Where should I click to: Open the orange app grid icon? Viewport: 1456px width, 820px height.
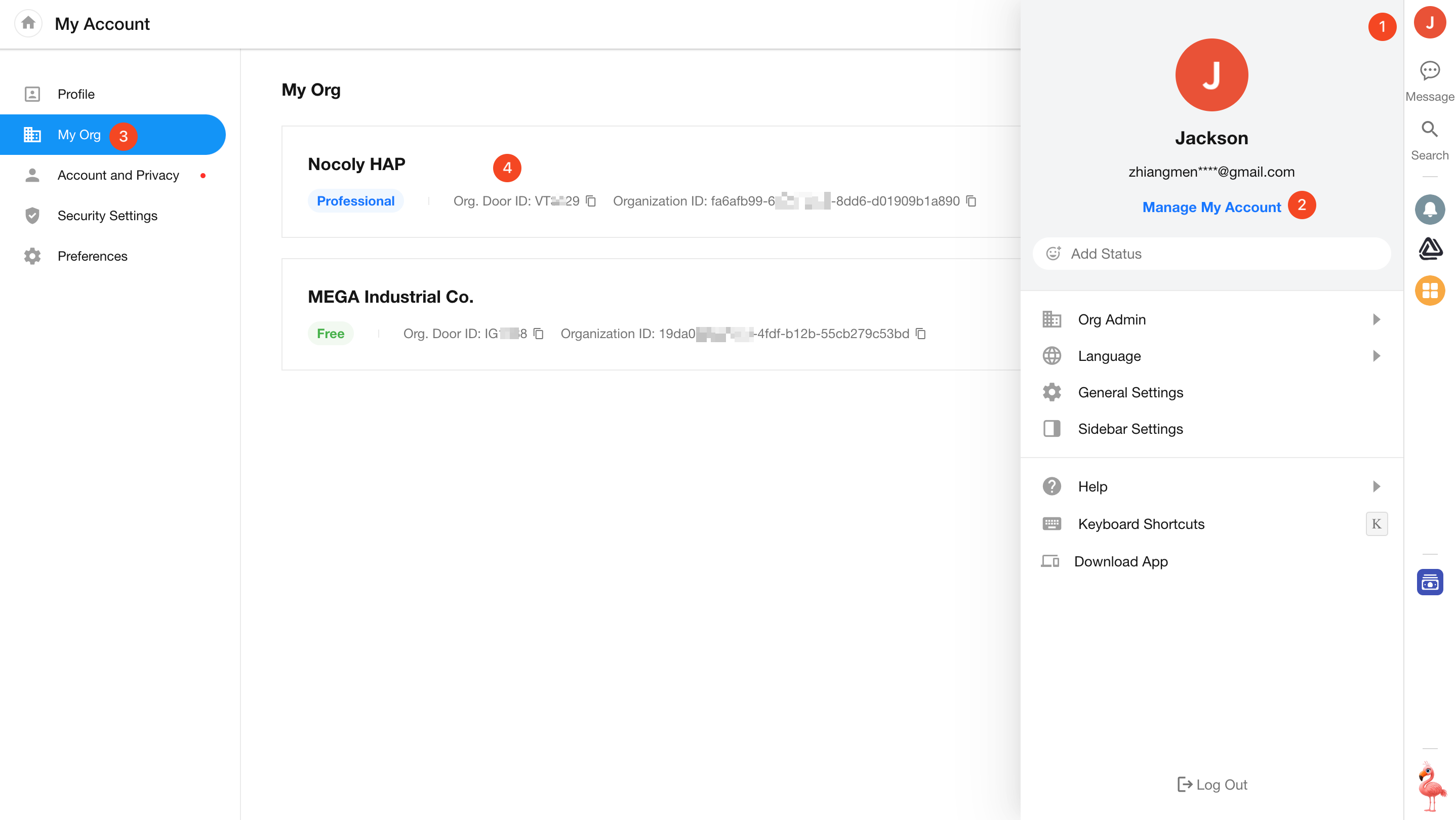(1430, 291)
